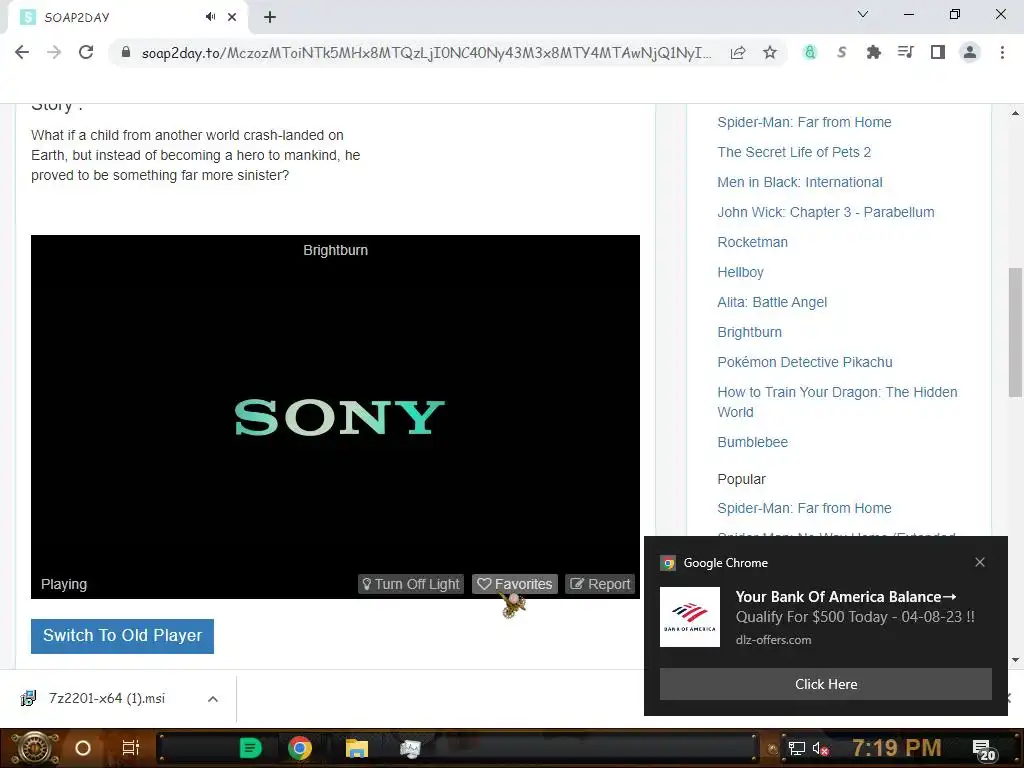Click the gray S extension icon
1024x768 pixels.
point(842,52)
